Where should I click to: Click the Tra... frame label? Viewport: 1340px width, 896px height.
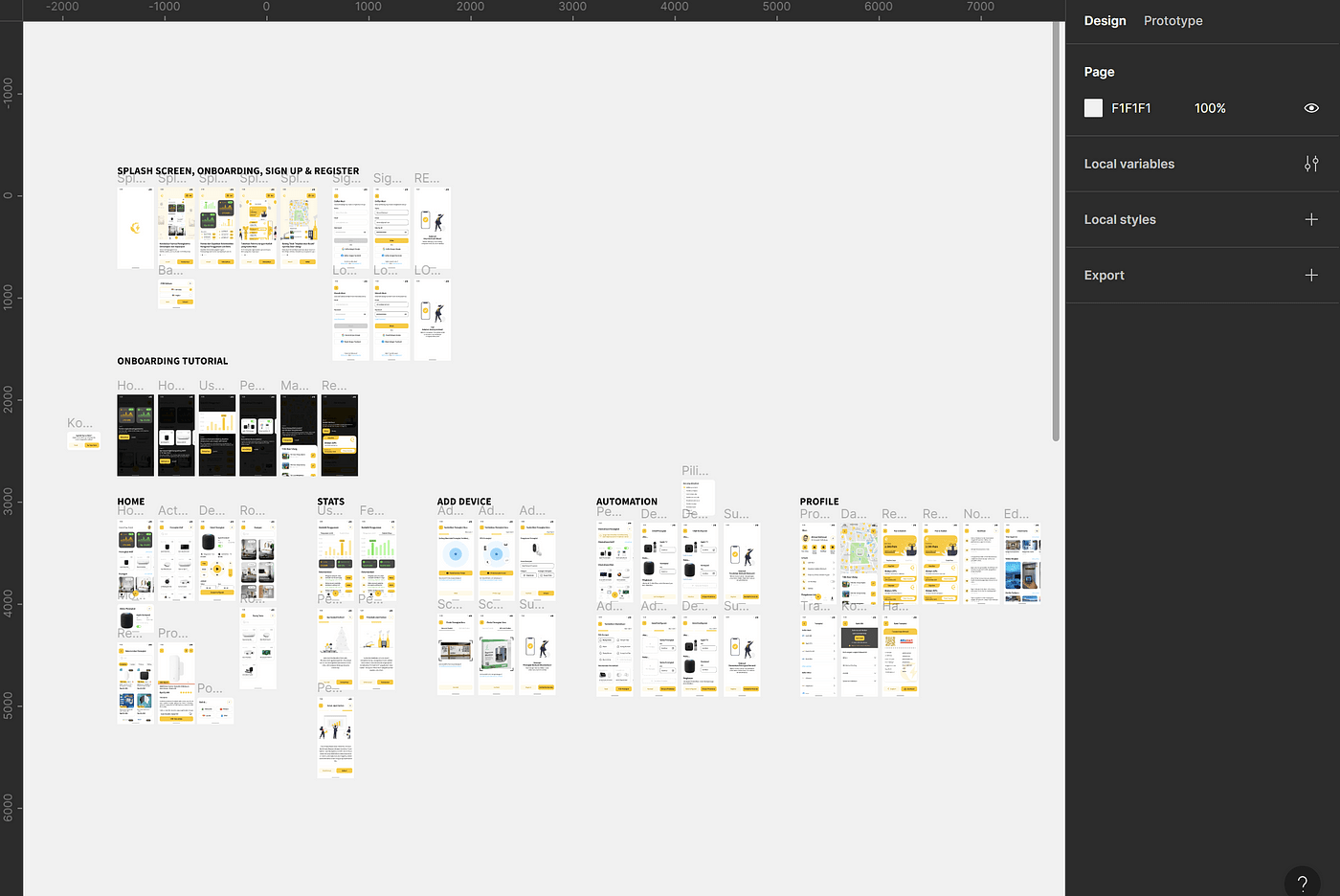click(x=815, y=606)
